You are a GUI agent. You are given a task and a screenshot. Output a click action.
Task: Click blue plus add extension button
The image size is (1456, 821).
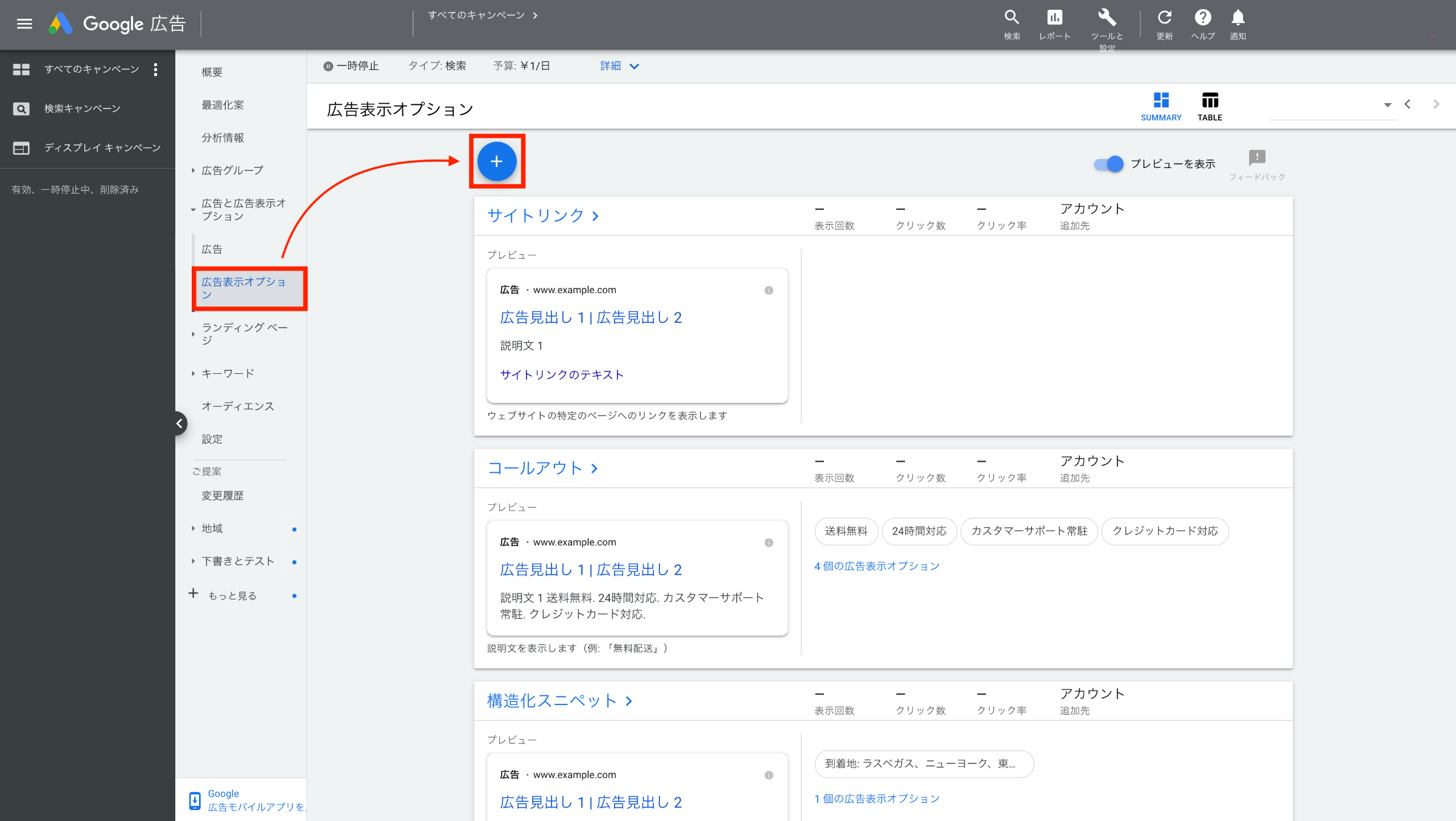[497, 161]
